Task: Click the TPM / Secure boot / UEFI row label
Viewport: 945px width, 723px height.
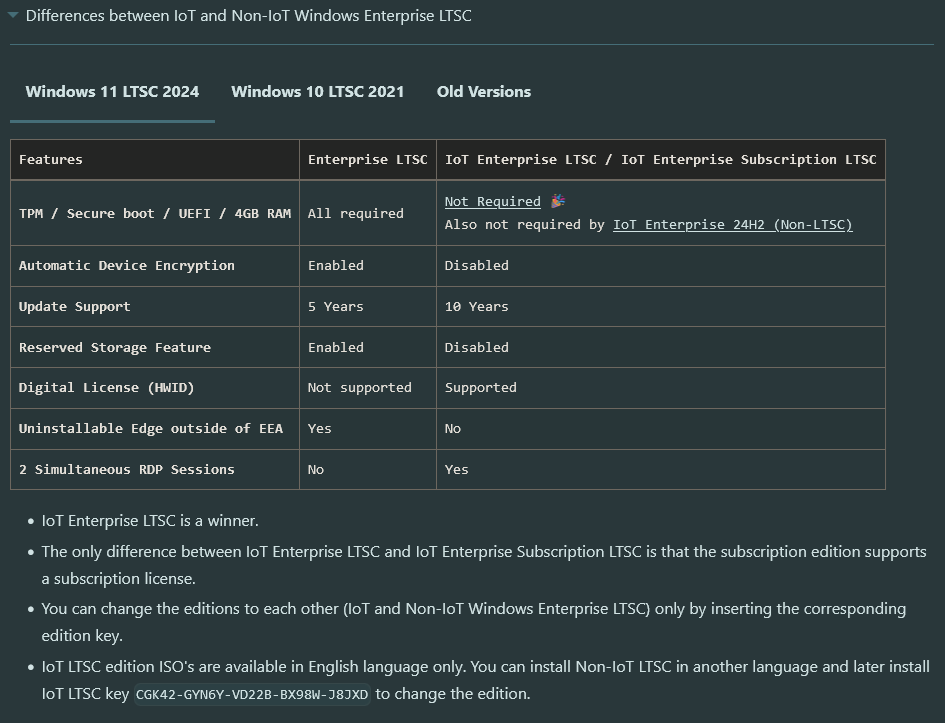Action: (x=155, y=213)
